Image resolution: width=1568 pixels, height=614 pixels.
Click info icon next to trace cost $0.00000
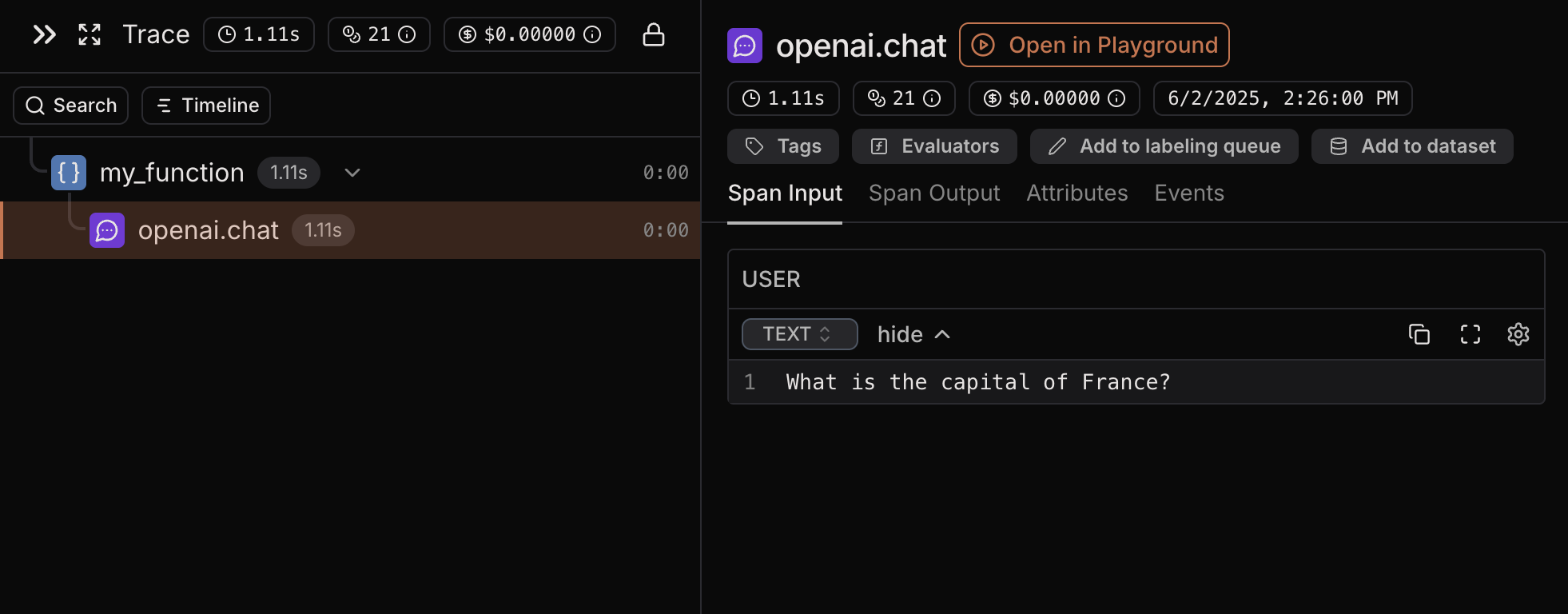[592, 34]
